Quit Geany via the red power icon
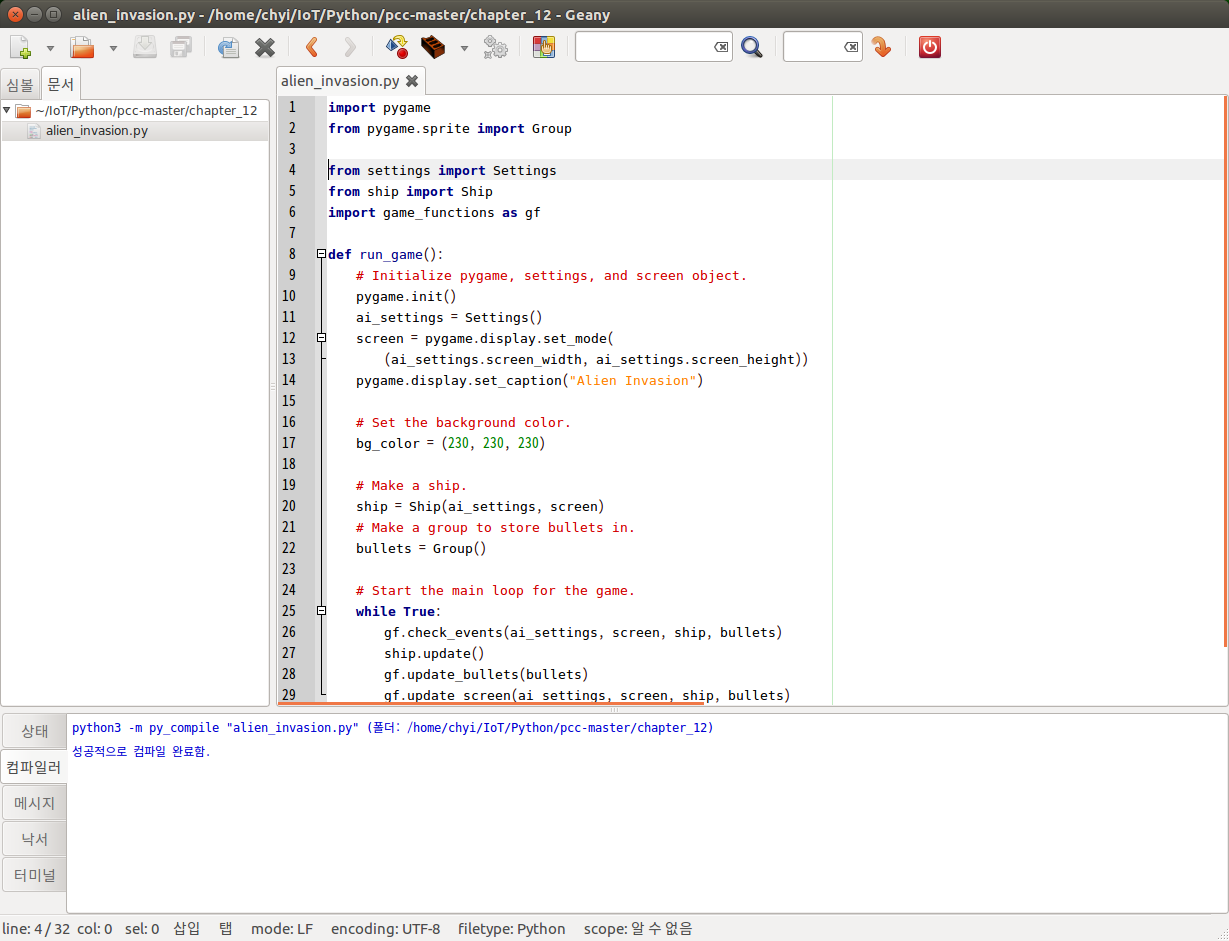Viewport: 1229px width, 941px height. (929, 46)
